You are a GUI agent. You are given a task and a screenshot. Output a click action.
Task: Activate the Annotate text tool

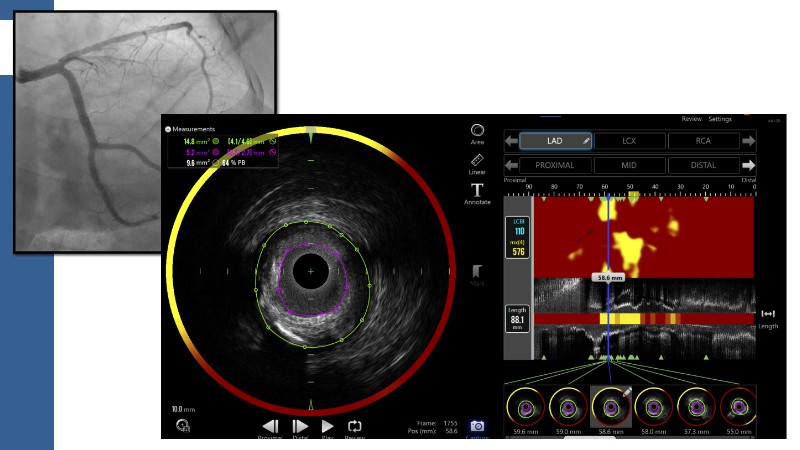pyautogui.click(x=477, y=190)
